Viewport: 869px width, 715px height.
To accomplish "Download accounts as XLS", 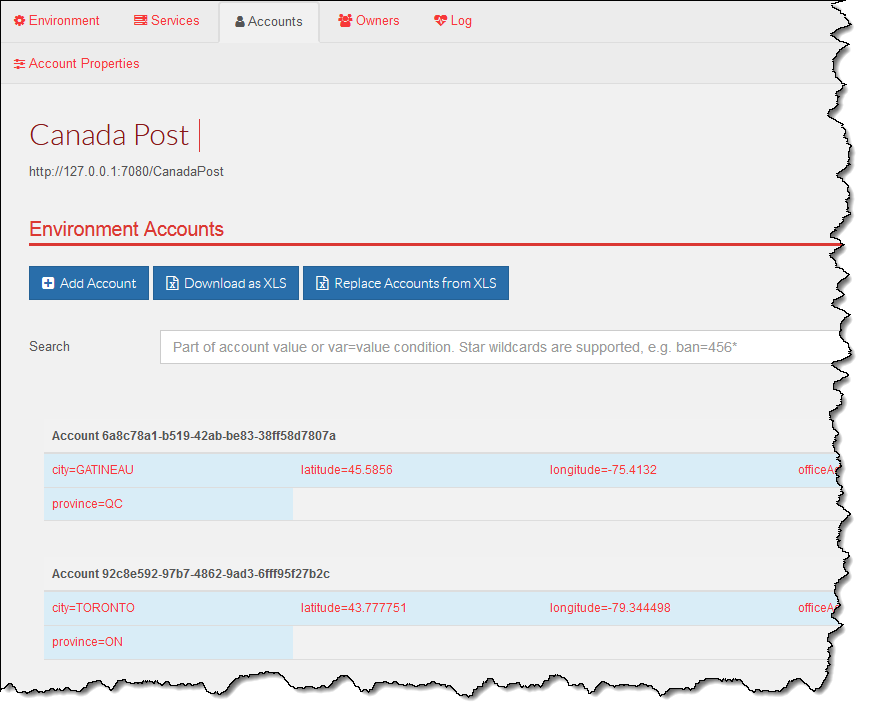I will point(226,283).
